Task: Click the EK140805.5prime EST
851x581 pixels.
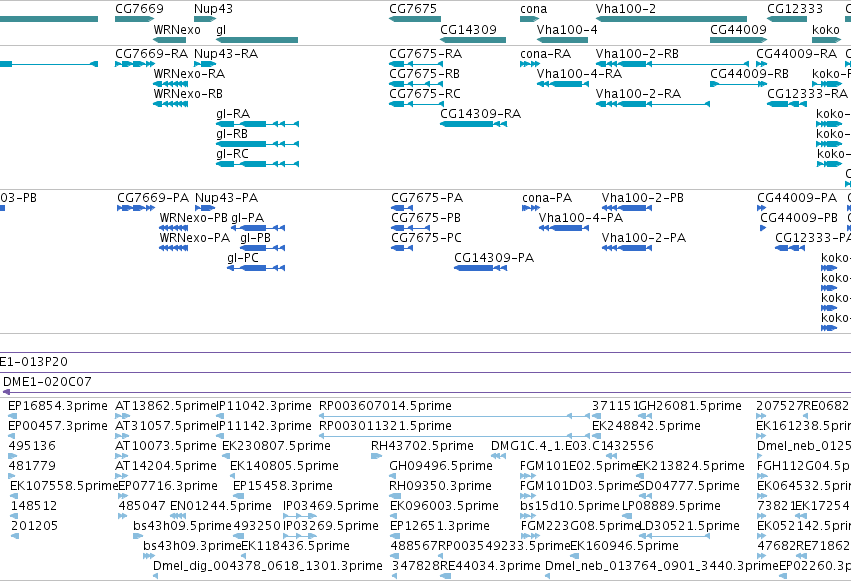Action: (234, 476)
